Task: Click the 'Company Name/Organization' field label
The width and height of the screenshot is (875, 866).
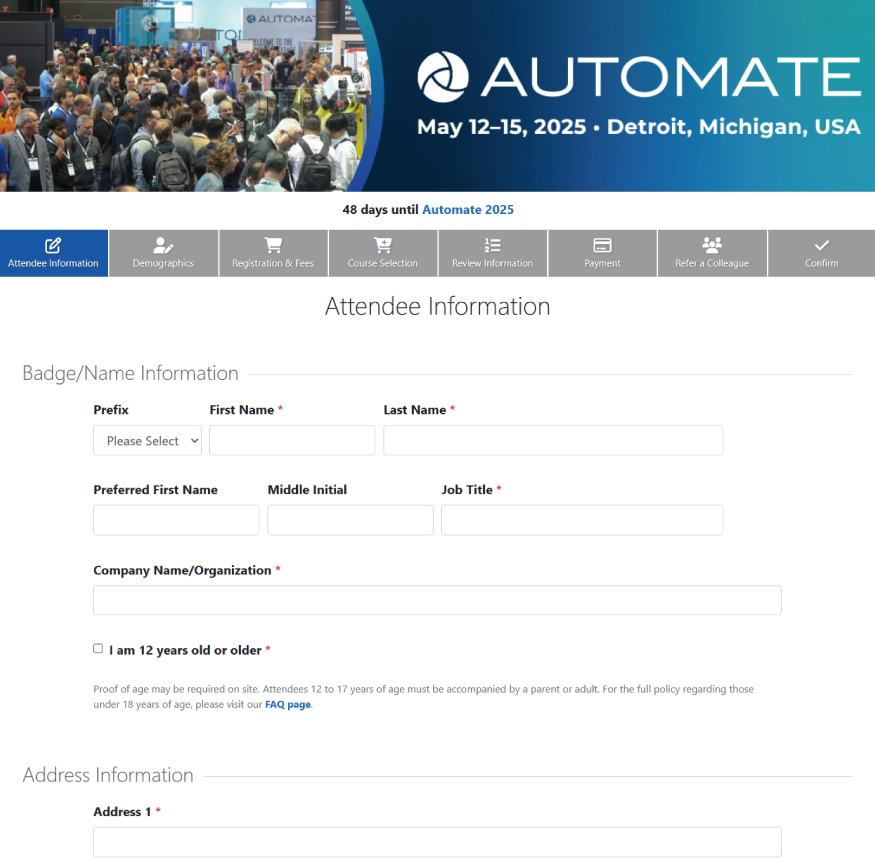Action: click(x=182, y=570)
